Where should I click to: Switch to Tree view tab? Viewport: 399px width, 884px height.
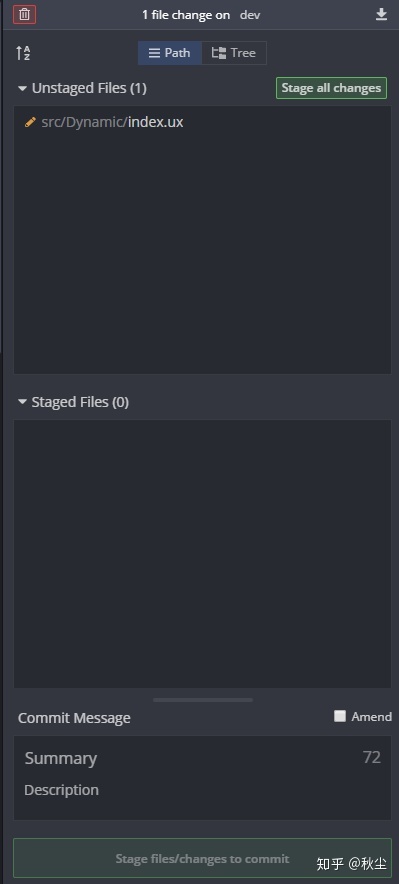click(234, 53)
